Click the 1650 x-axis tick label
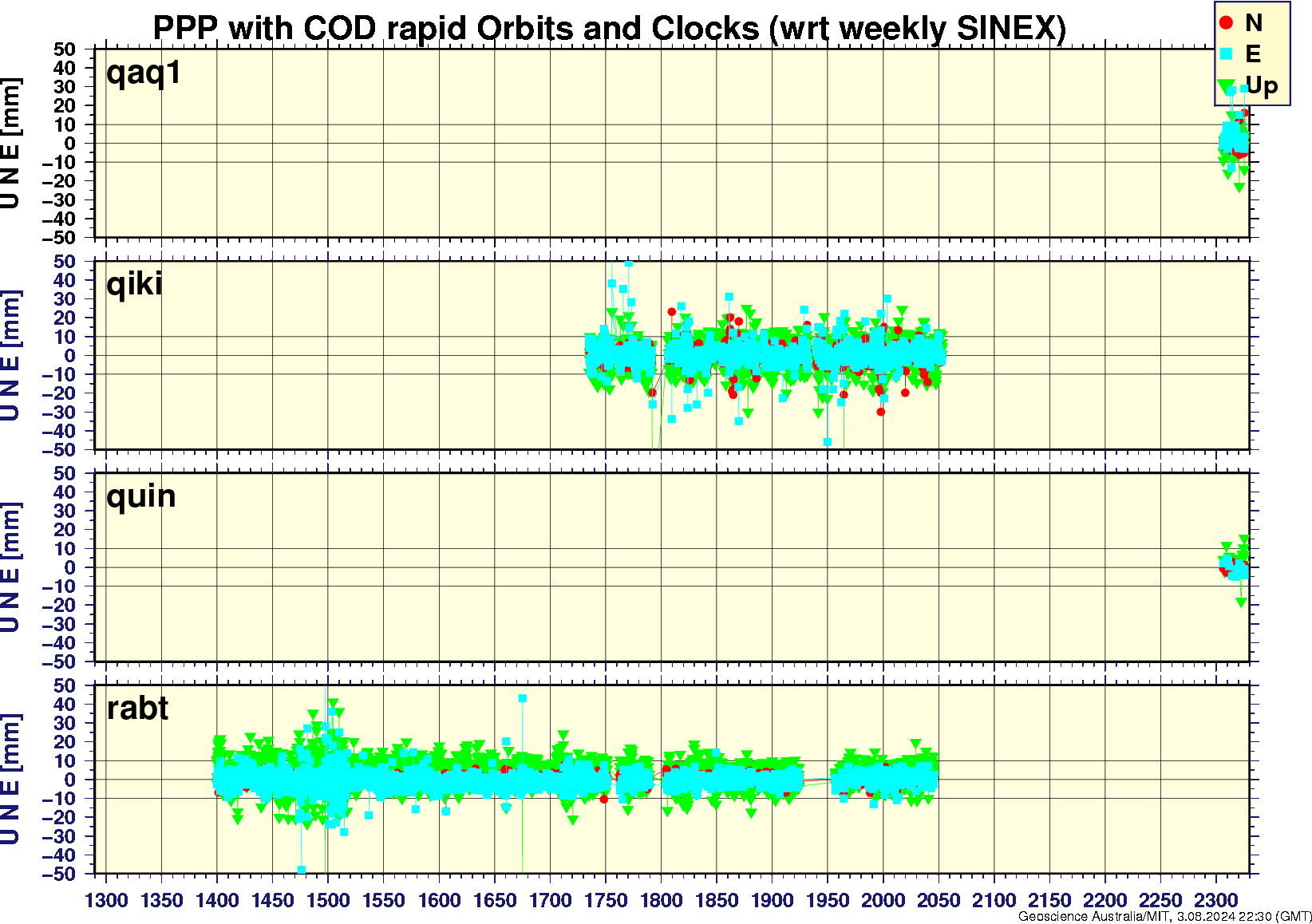1312x924 pixels. 495,900
